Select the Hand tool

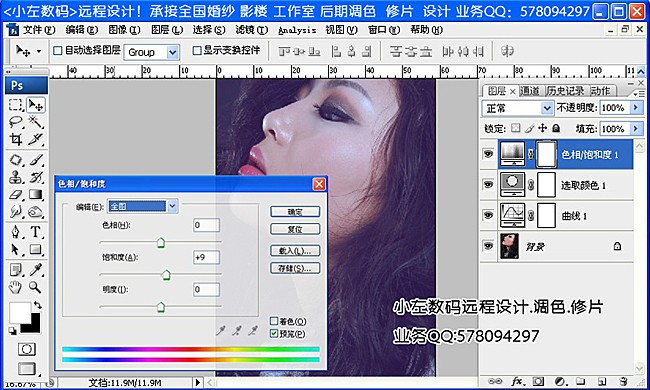(16, 287)
